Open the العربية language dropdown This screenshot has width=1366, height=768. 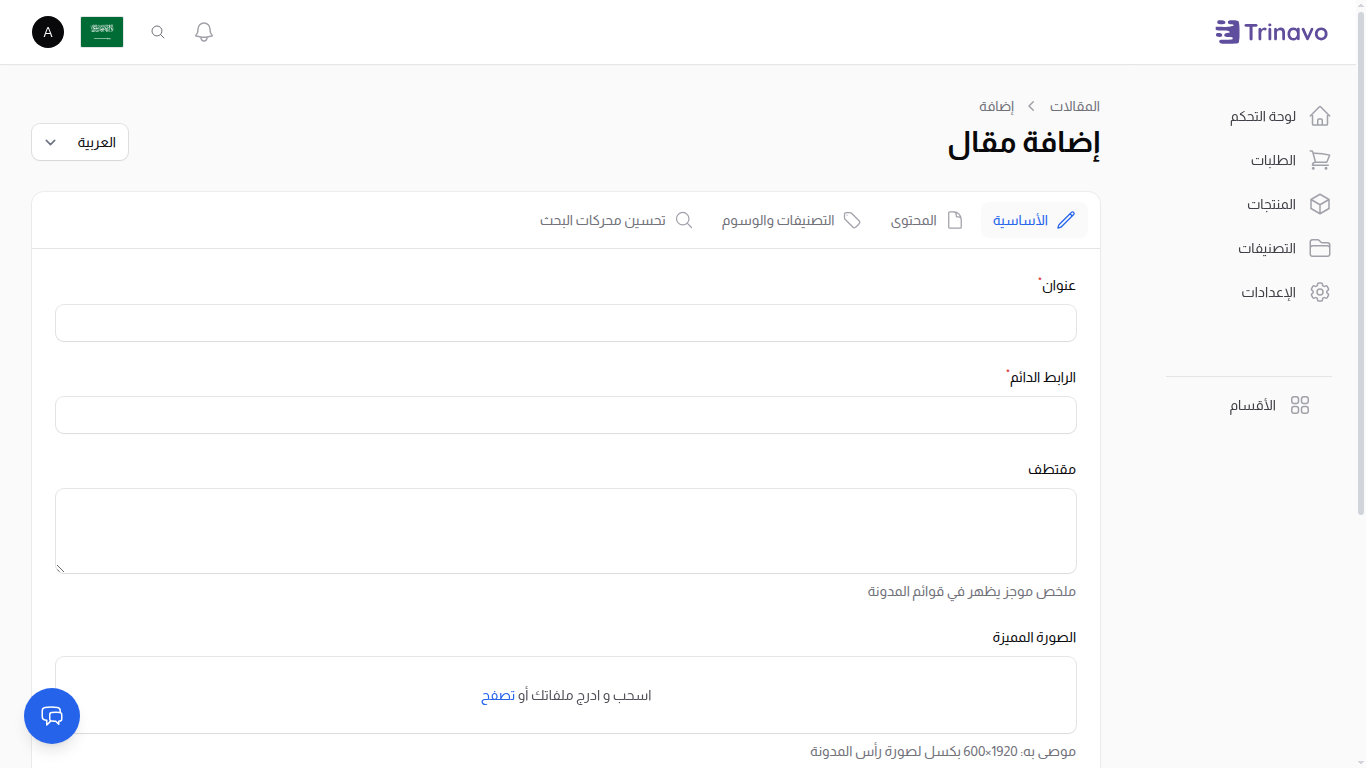pos(79,141)
